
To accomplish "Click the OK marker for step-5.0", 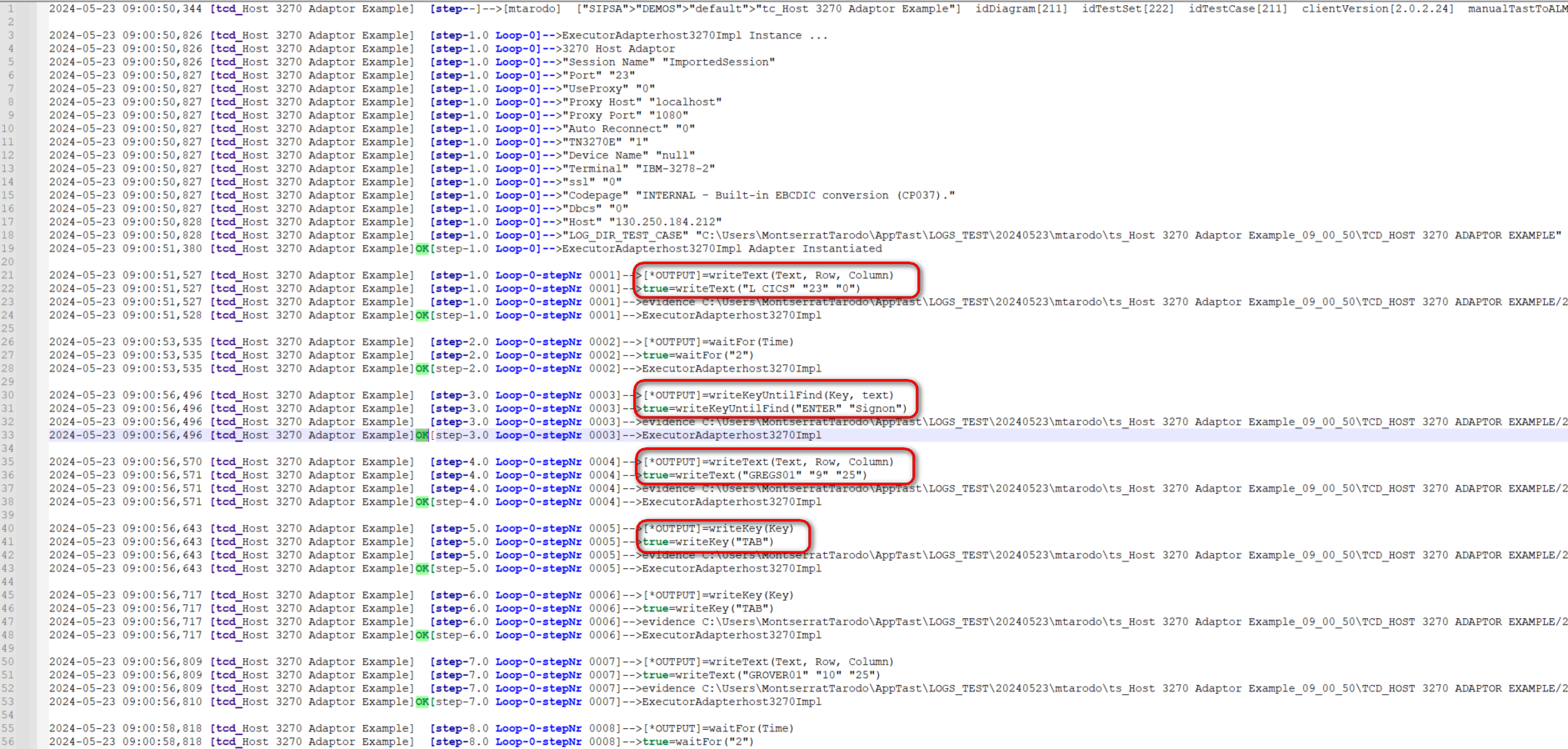I will (422, 568).
